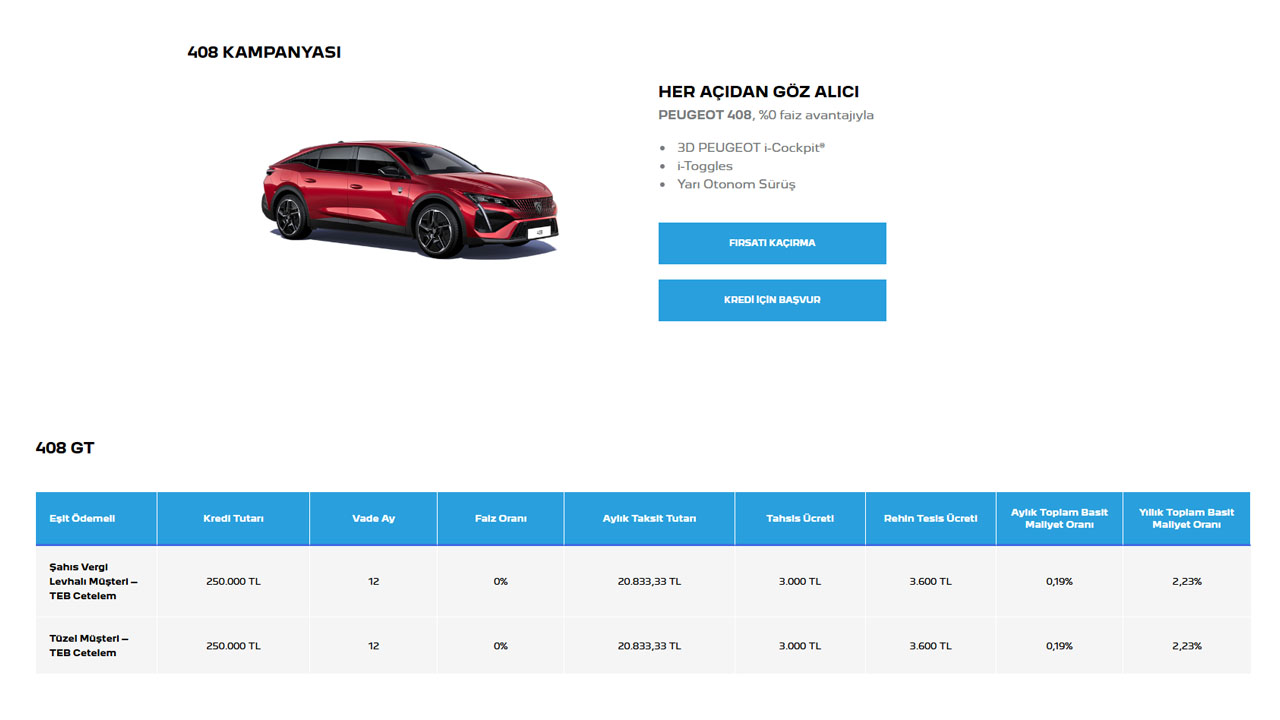Click the Faiz Oranı column header

pos(500,518)
